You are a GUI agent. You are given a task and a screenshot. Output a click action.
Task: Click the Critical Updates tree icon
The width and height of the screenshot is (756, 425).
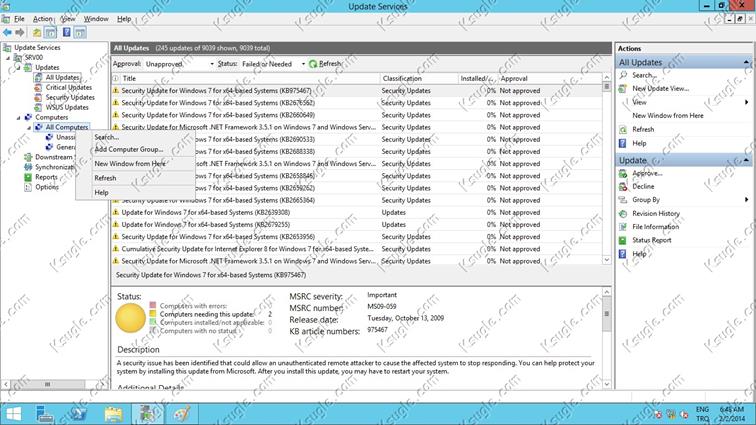click(x=38, y=87)
